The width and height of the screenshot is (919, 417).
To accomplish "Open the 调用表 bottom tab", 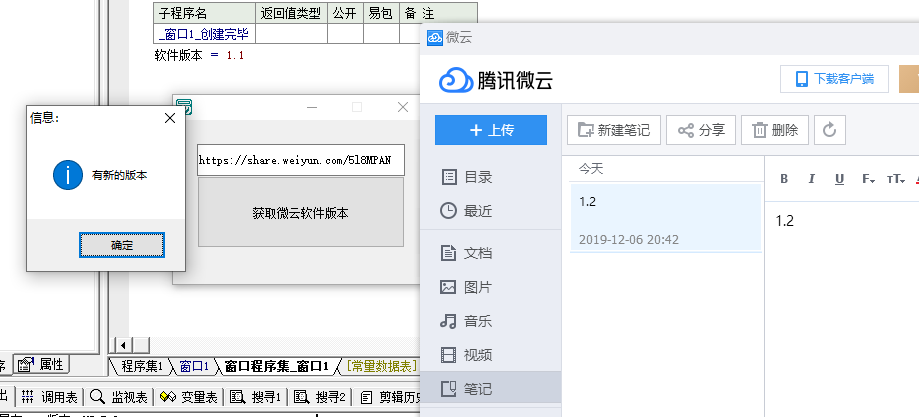I will tap(50, 397).
